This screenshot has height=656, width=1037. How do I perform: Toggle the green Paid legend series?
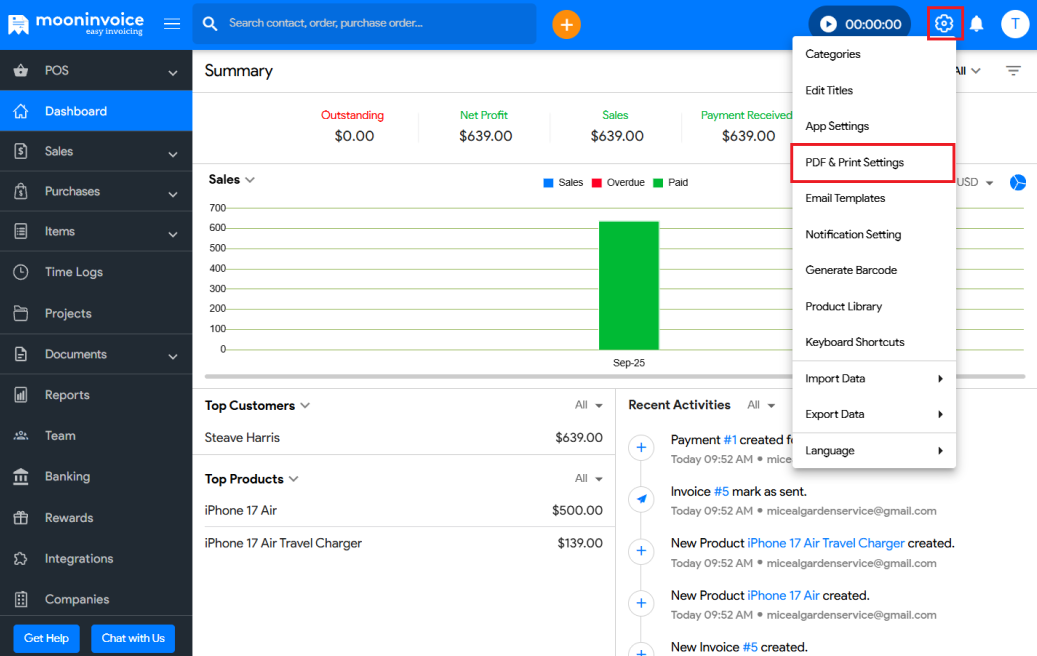click(670, 183)
